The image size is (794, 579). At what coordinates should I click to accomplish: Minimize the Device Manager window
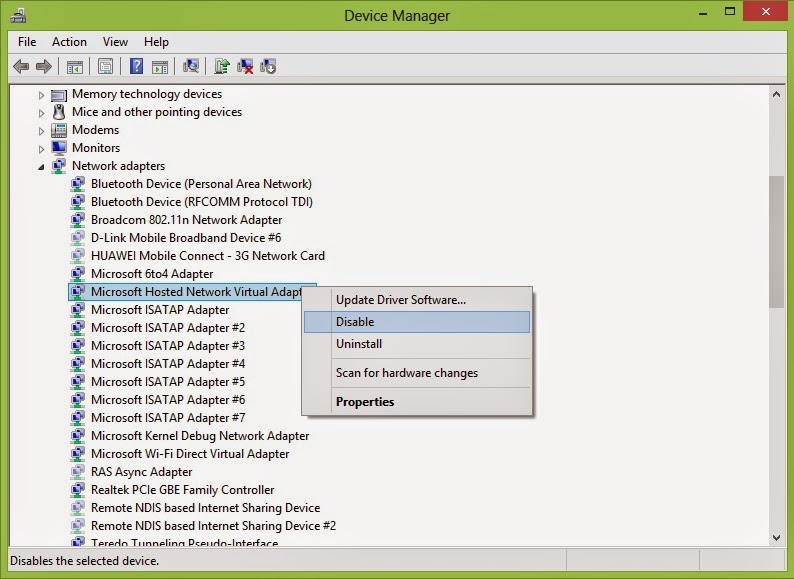pos(702,13)
